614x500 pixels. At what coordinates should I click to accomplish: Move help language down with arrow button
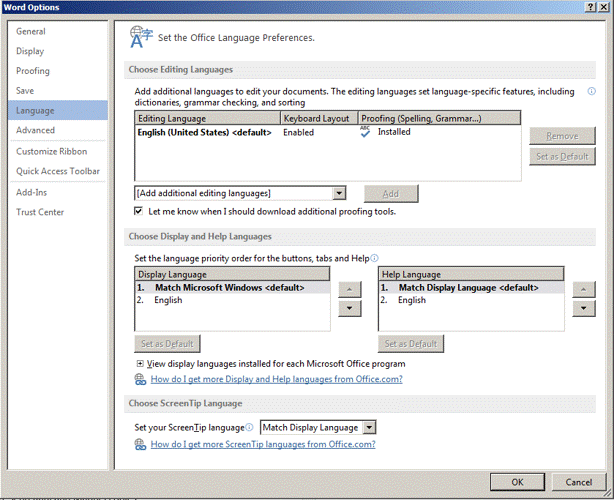click(x=583, y=308)
